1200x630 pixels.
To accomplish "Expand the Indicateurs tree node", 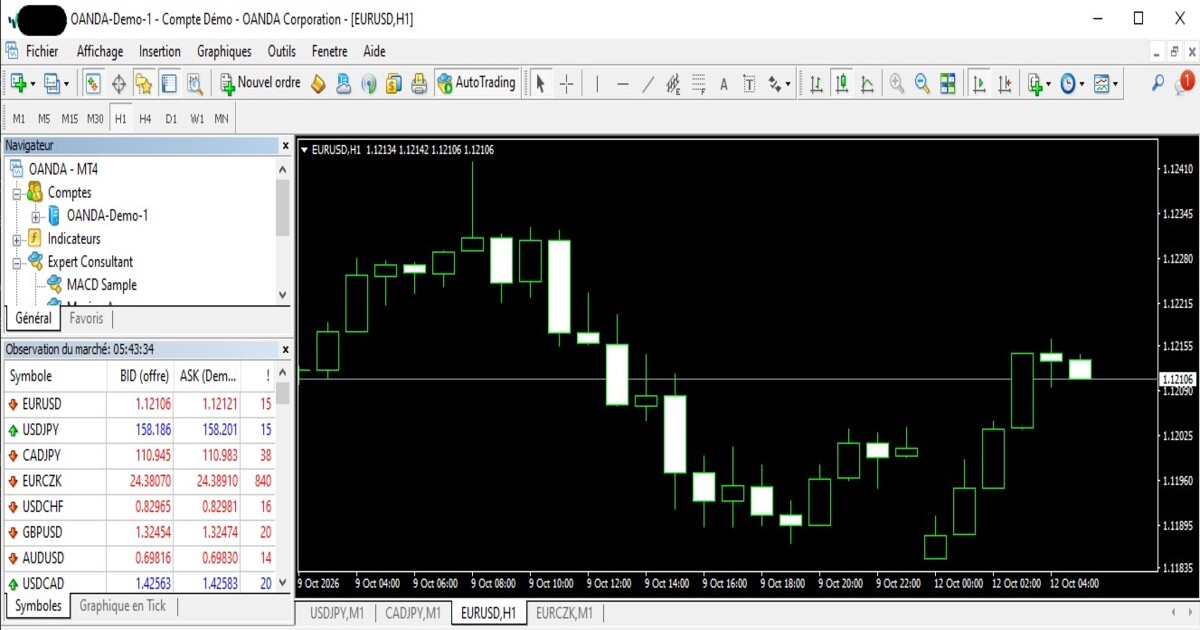I will click(x=17, y=240).
